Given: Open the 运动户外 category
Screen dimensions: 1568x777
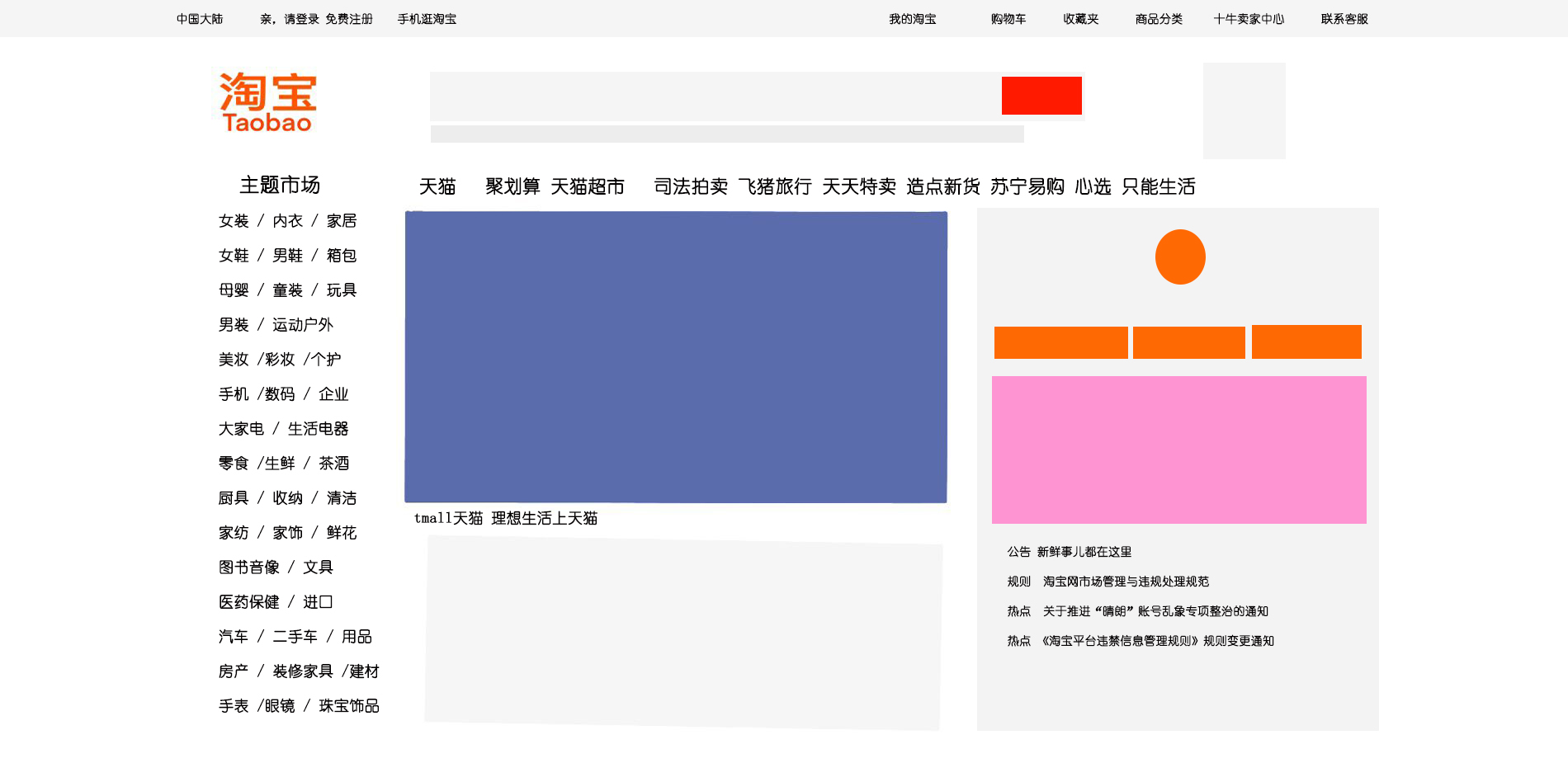Looking at the screenshot, I should [x=303, y=325].
